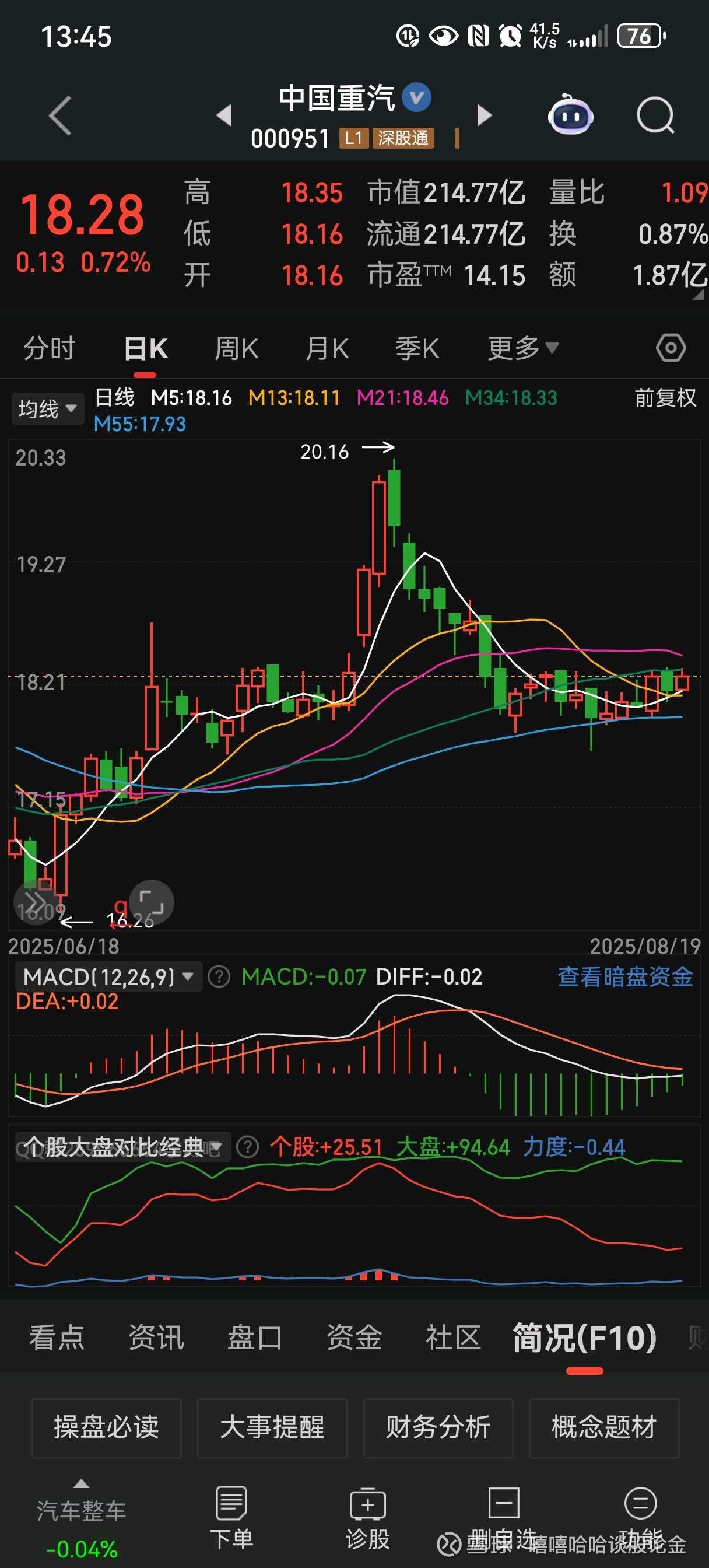
Task: Tap the current price 18.28
Action: (82, 214)
